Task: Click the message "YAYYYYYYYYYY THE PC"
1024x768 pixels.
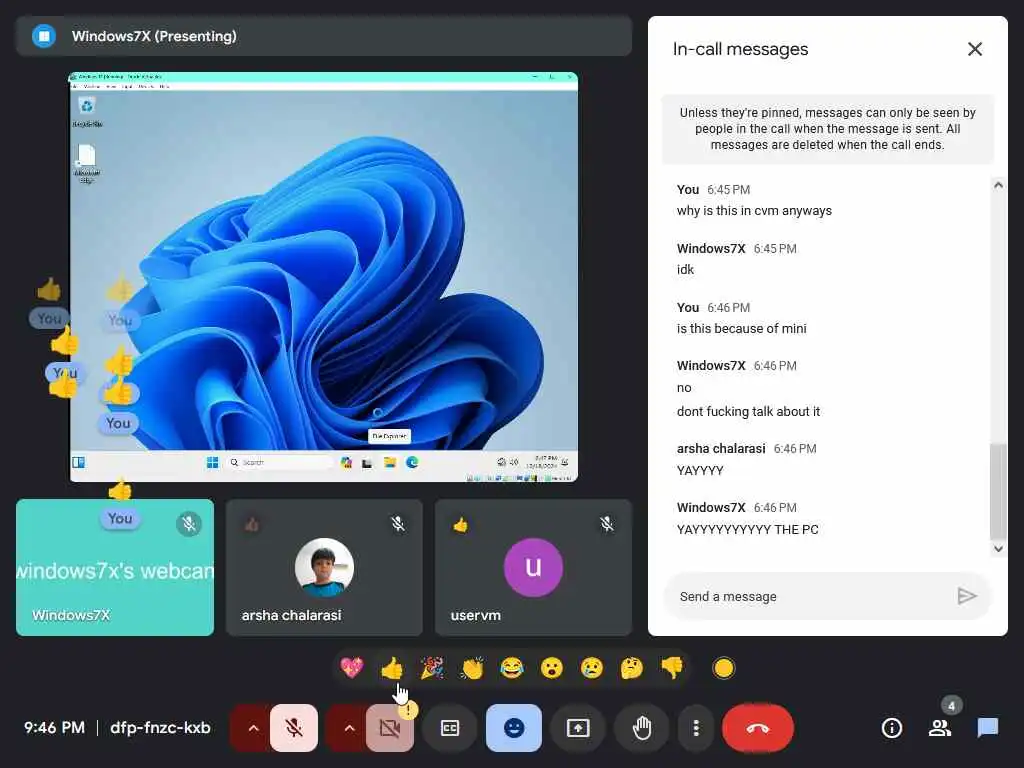Action: [747, 530]
